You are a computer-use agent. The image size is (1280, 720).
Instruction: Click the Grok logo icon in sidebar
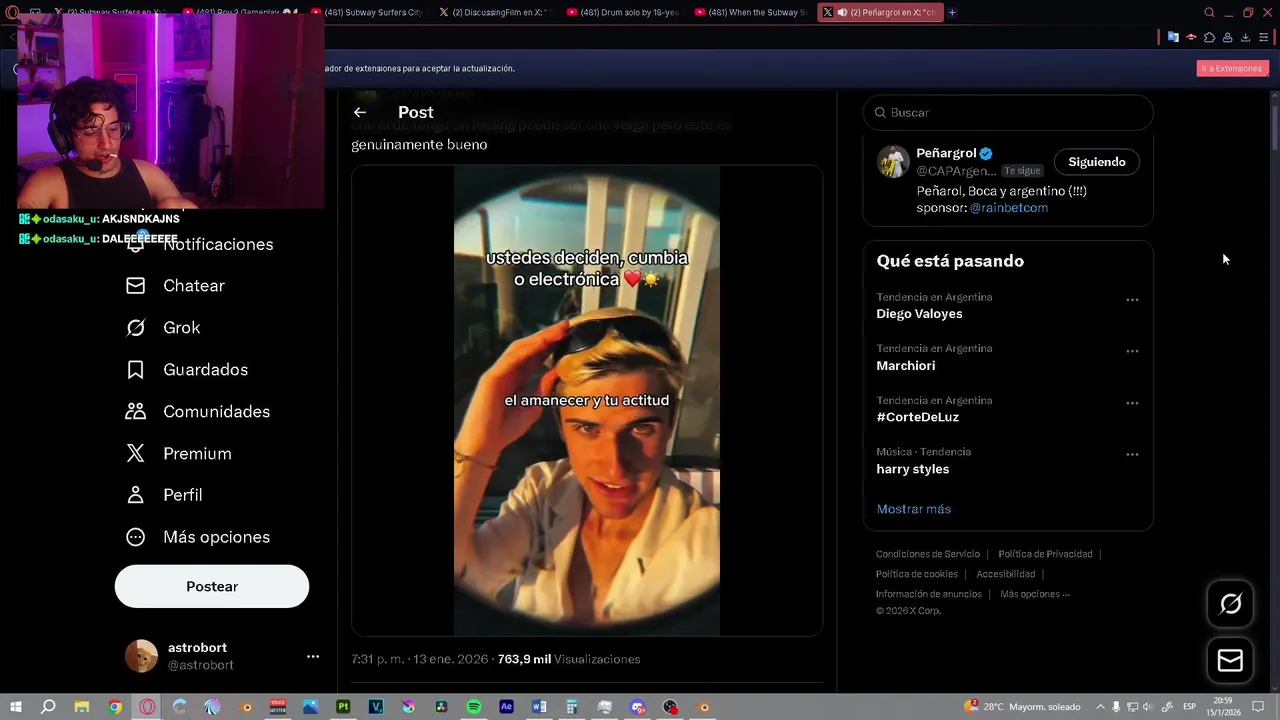[136, 328]
